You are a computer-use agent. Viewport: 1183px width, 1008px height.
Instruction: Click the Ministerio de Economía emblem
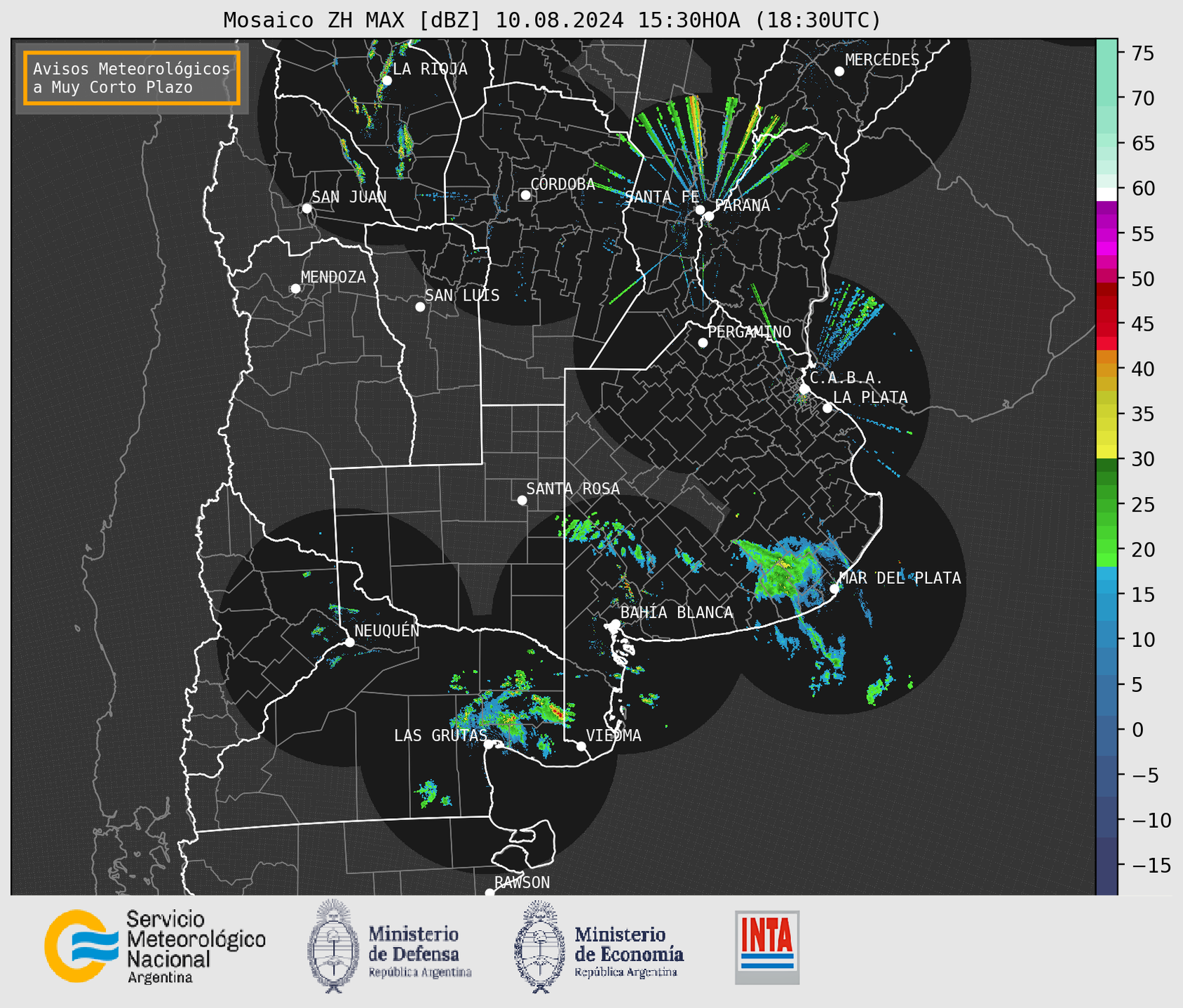(540, 947)
